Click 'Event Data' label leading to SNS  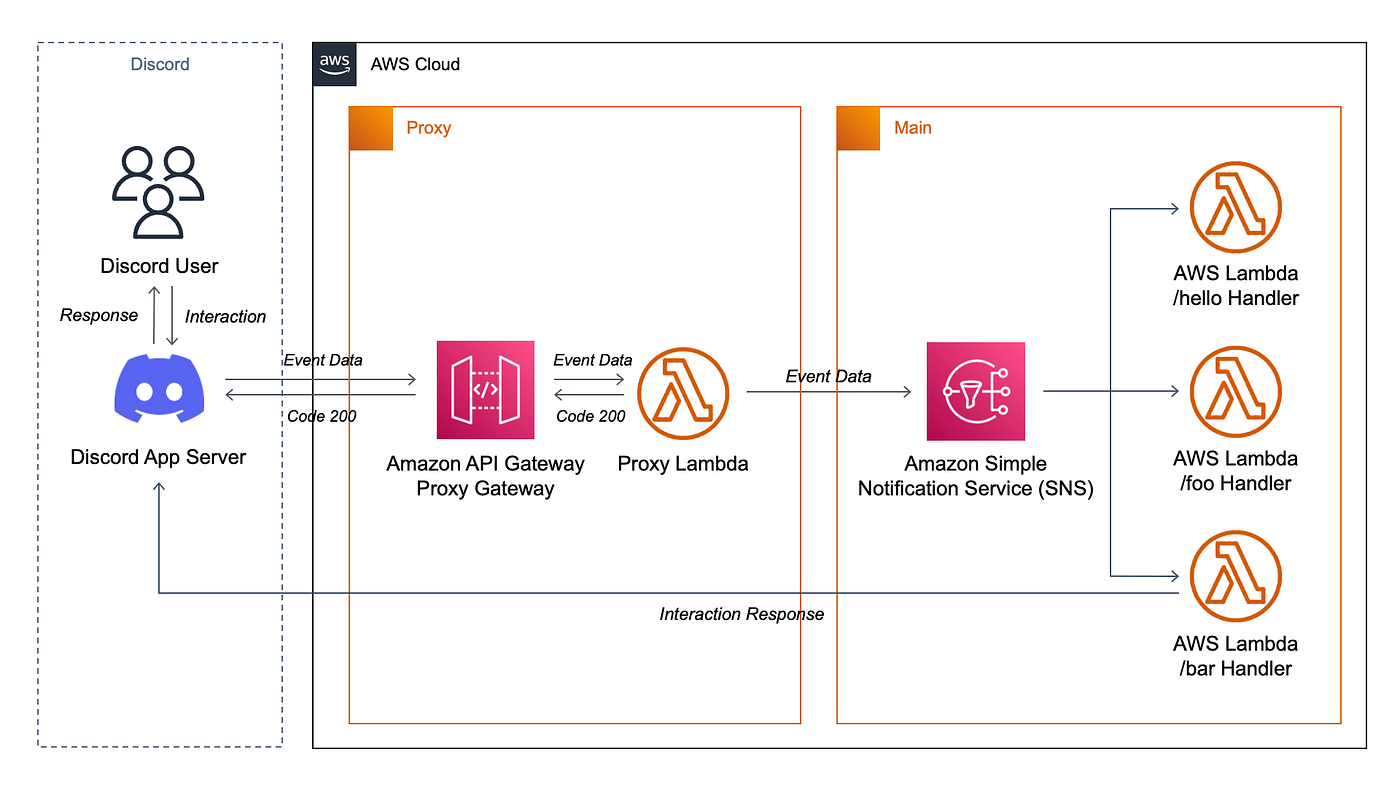[828, 377]
